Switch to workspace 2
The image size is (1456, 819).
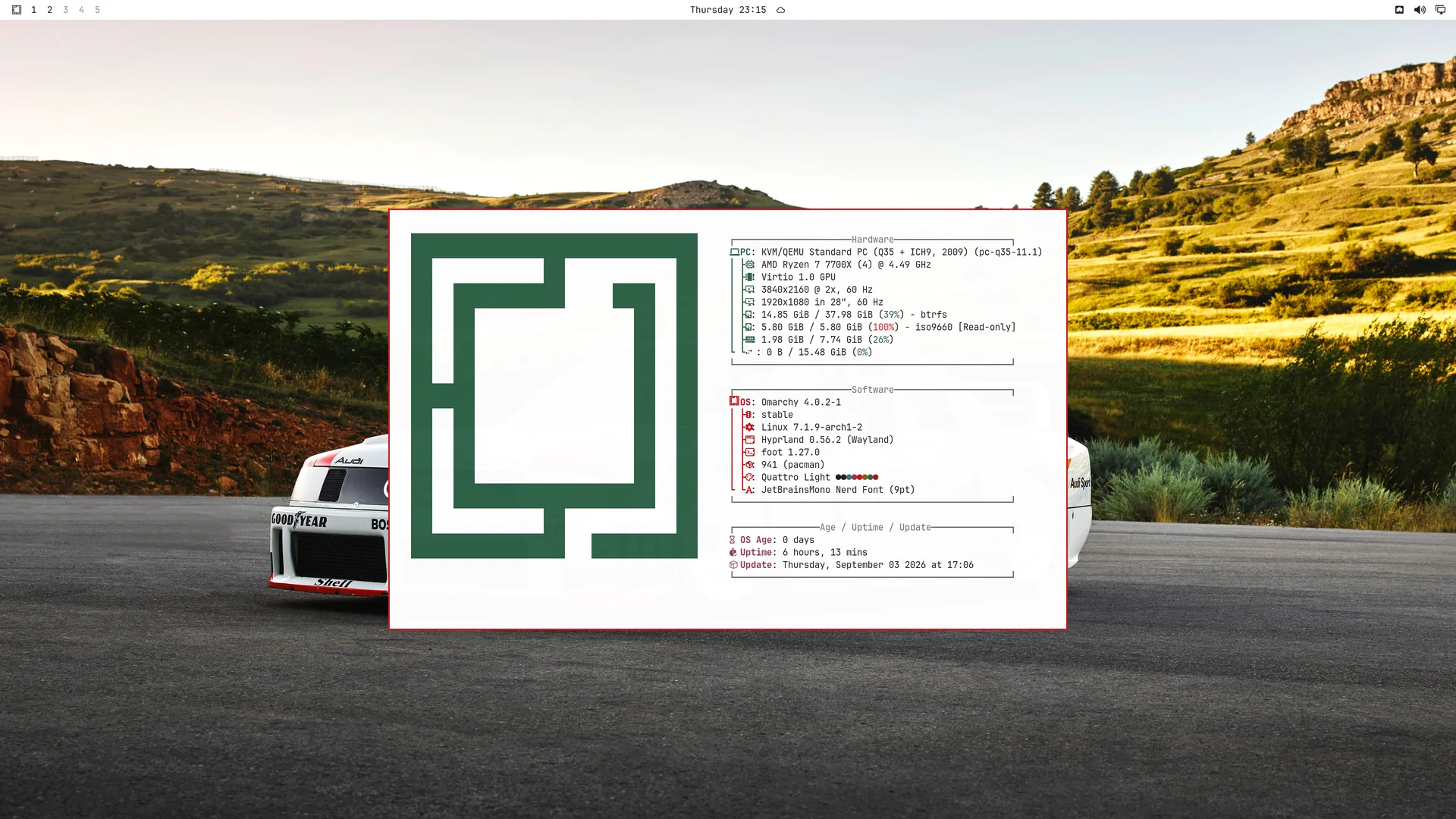click(x=49, y=10)
